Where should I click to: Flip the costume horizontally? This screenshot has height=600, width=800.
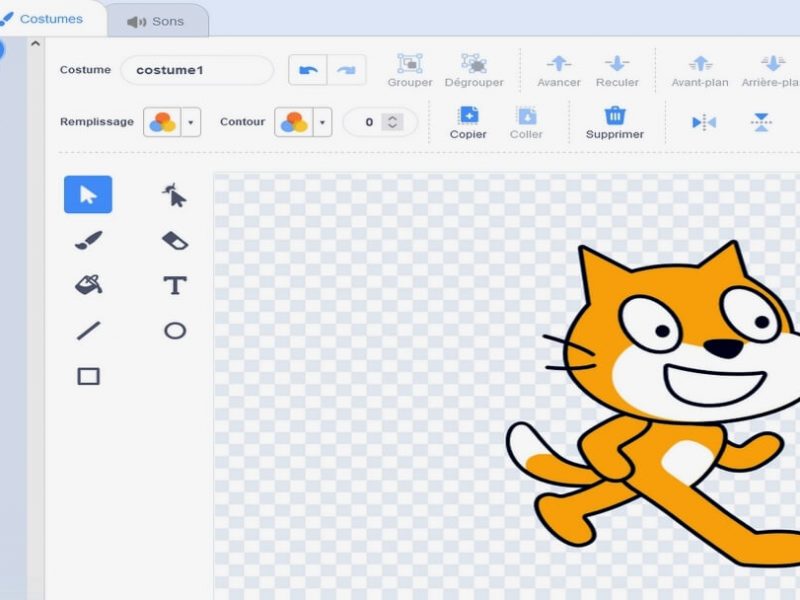[x=704, y=122]
